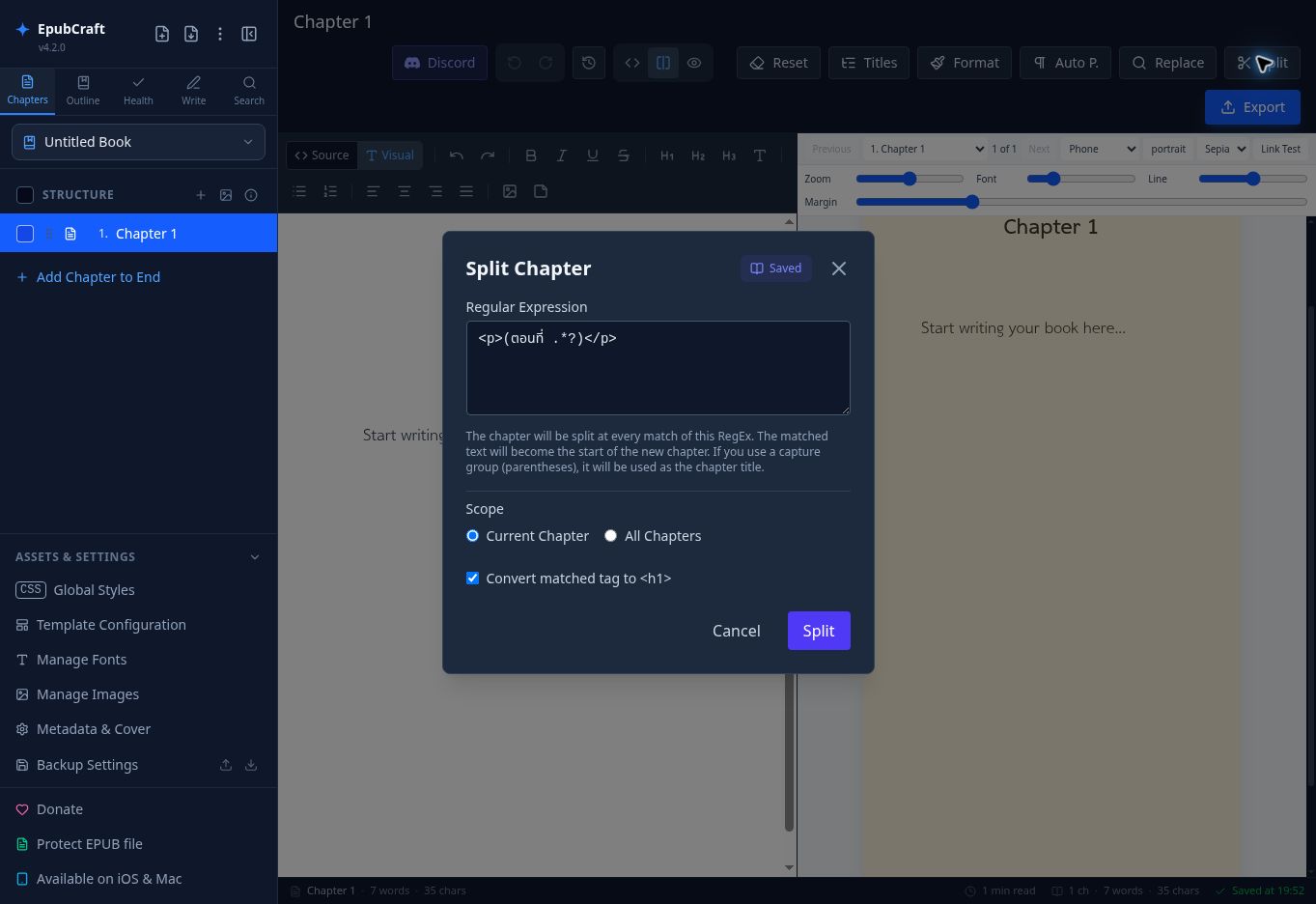This screenshot has width=1316, height=904.
Task: Apply Heading 2 style
Action: (x=698, y=155)
